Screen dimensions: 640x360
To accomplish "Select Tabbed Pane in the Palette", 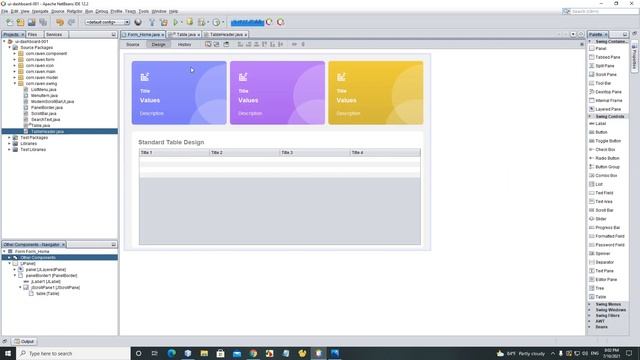I will point(608,57).
